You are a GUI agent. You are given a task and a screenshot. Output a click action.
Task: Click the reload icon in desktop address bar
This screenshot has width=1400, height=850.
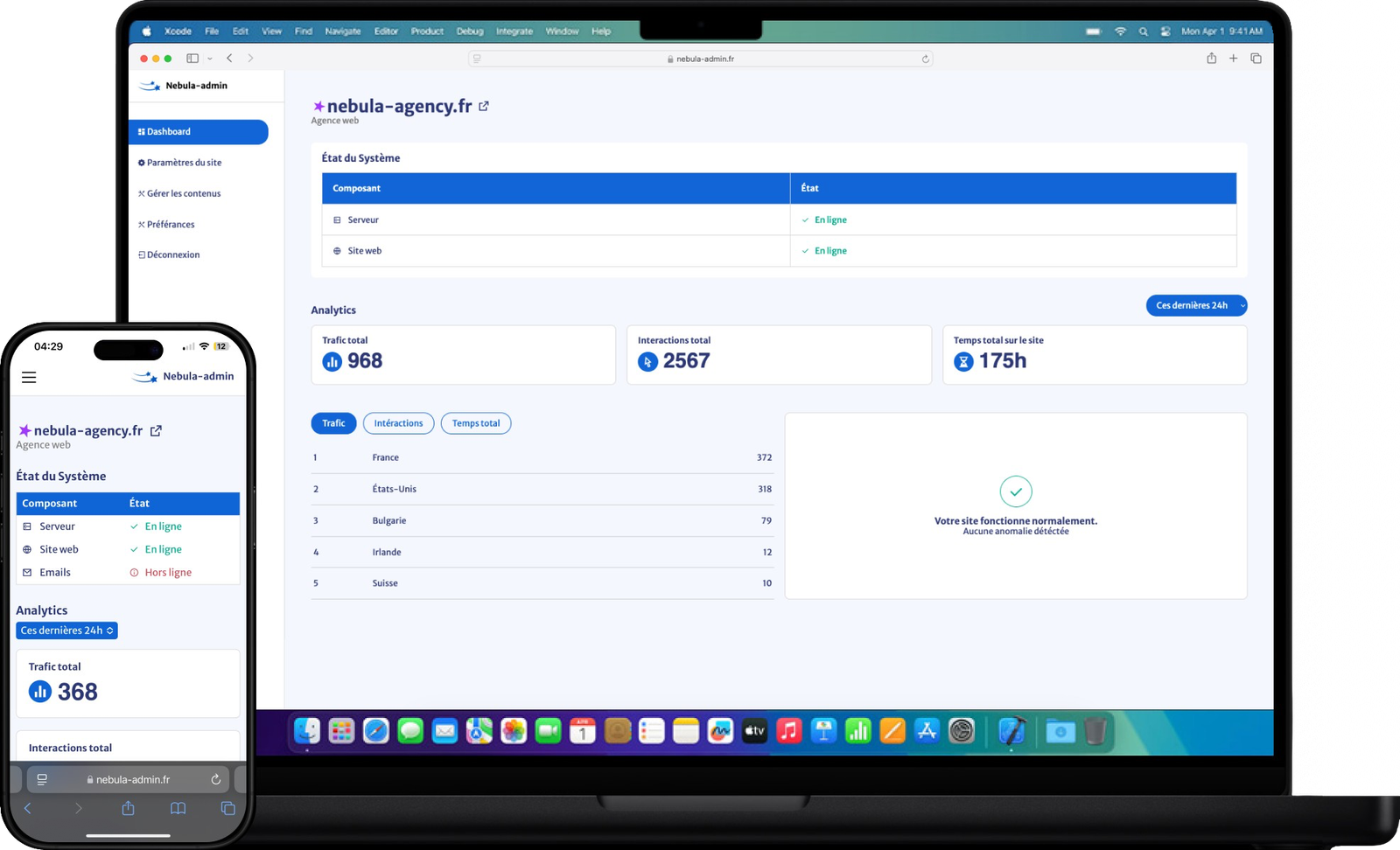[925, 59]
